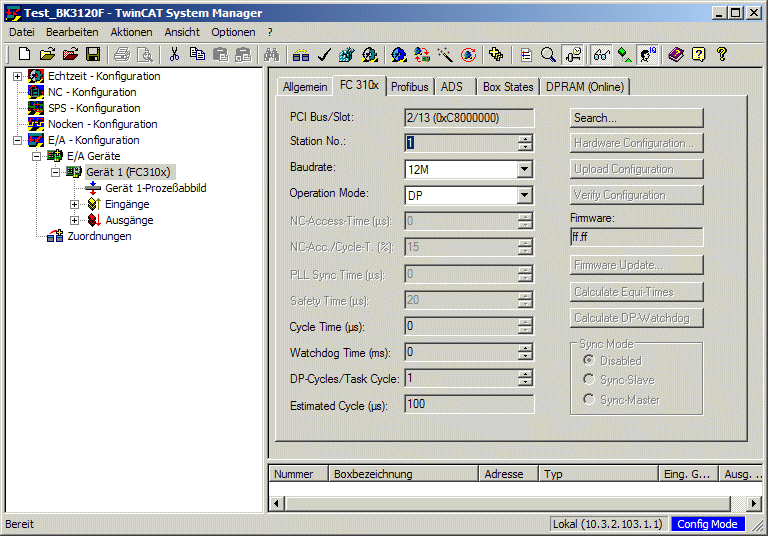Switch to the Box States tab
The height and width of the screenshot is (536, 768).
[x=508, y=87]
